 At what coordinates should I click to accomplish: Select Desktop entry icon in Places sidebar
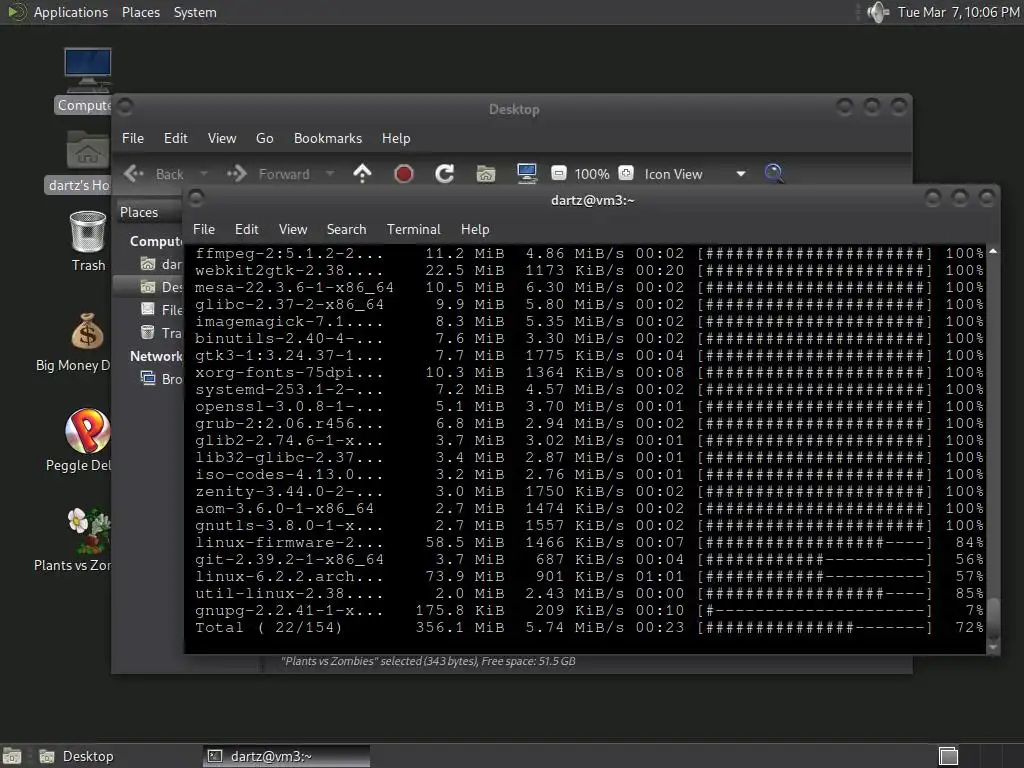[x=148, y=287]
